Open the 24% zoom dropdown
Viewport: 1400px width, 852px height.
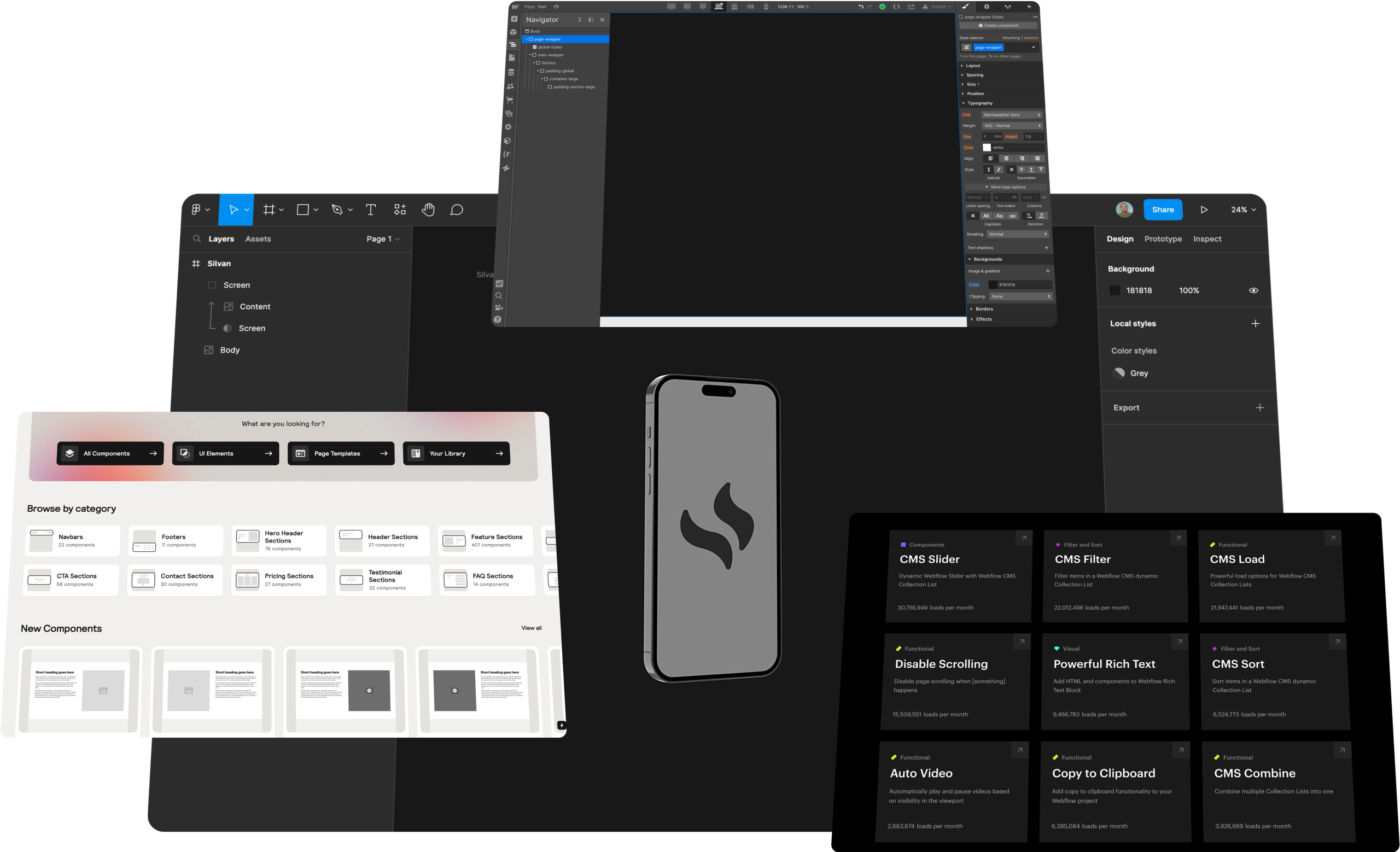1243,209
